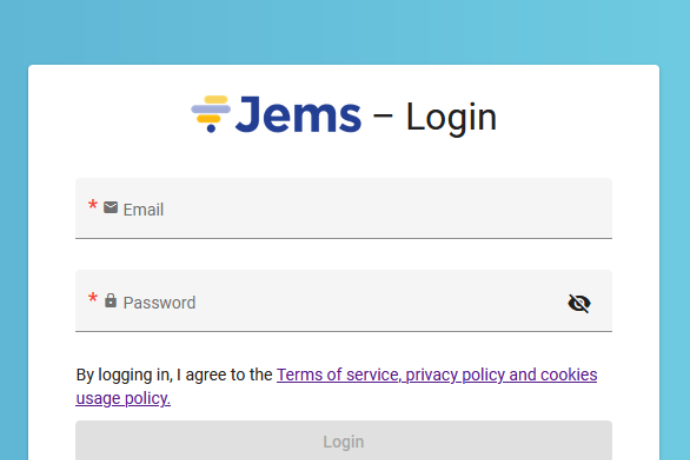Click the "Email" field label
The height and width of the screenshot is (460, 690).
pos(143,209)
